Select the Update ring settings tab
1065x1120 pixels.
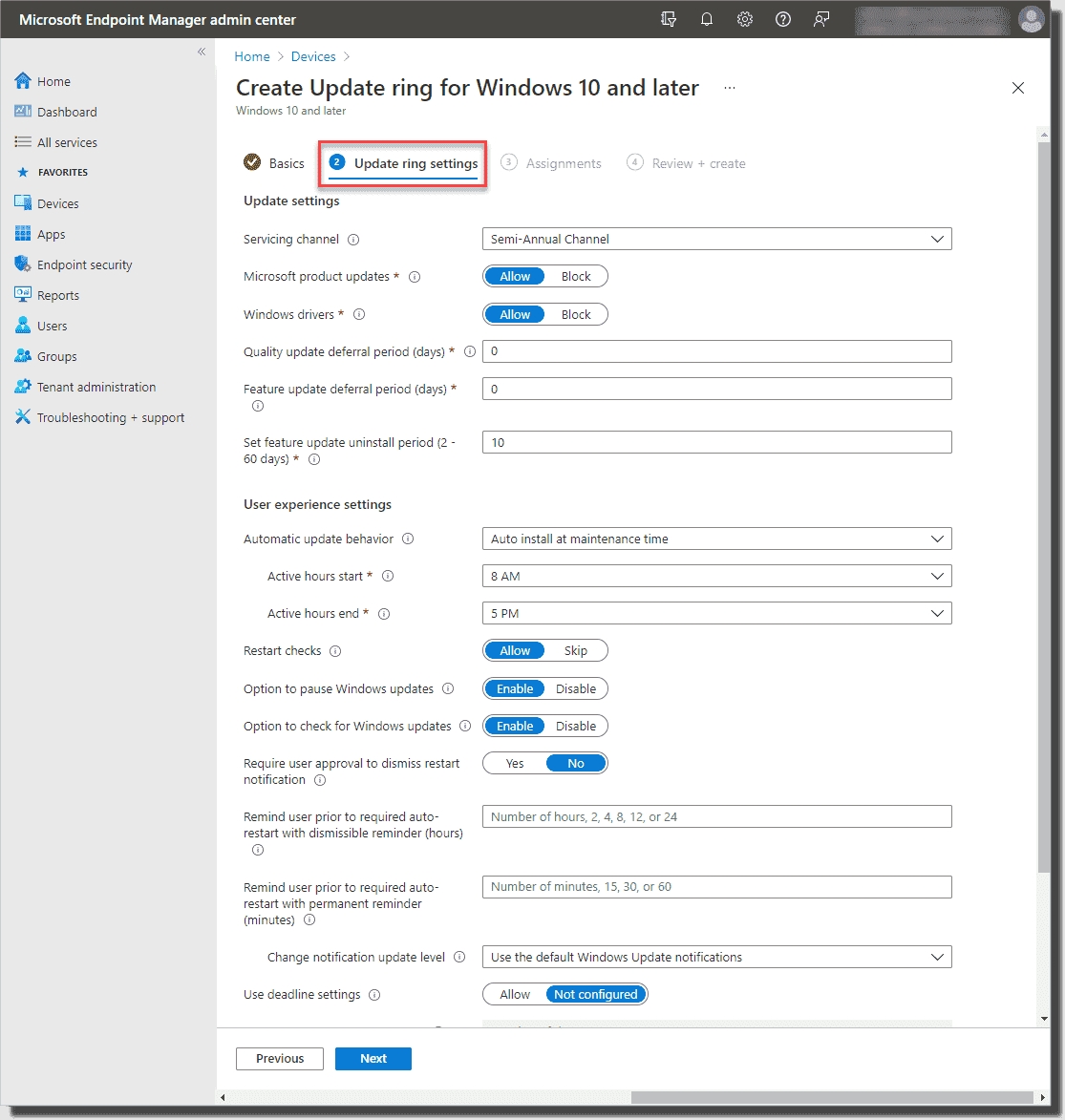(x=403, y=163)
